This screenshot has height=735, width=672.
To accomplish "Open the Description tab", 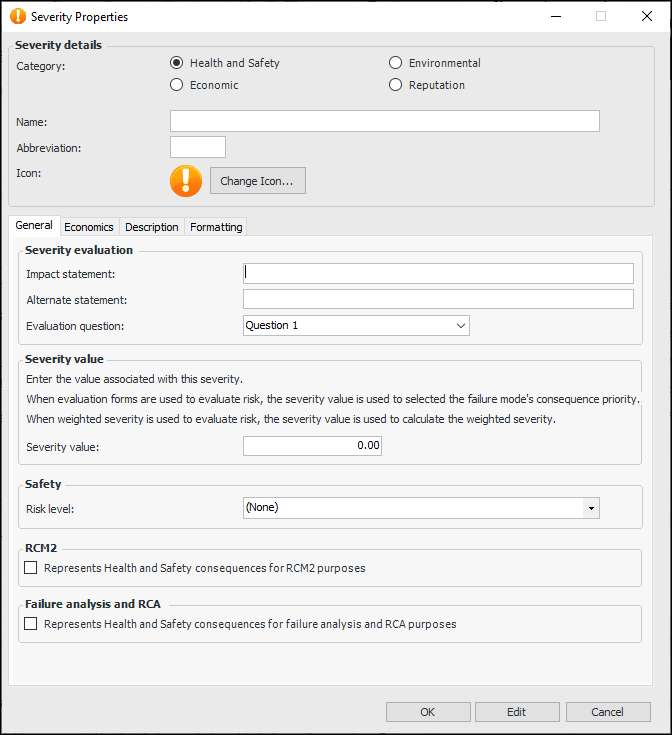I will (152, 227).
